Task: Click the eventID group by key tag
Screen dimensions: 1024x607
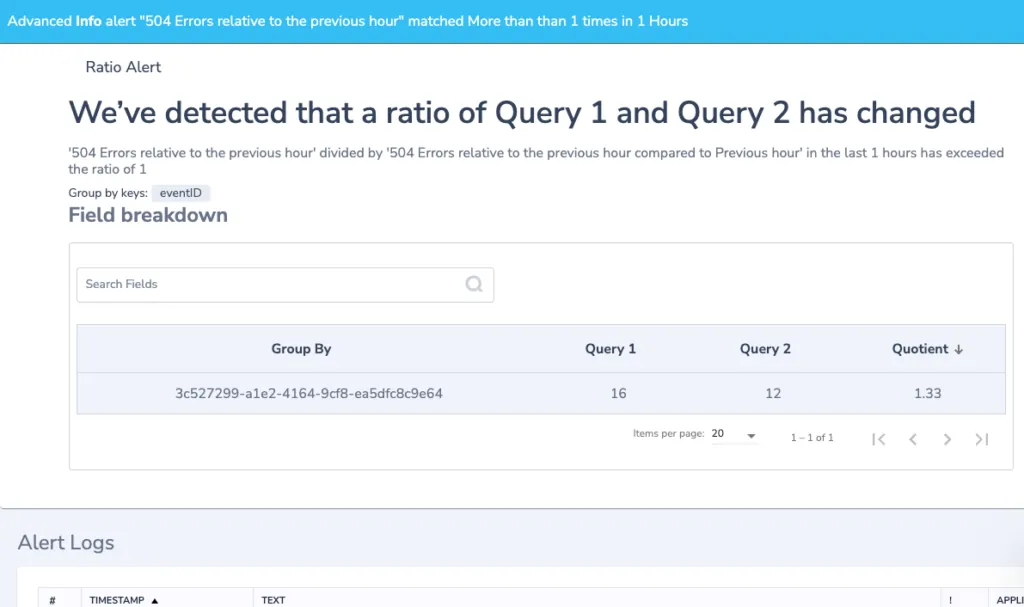Action: [181, 193]
